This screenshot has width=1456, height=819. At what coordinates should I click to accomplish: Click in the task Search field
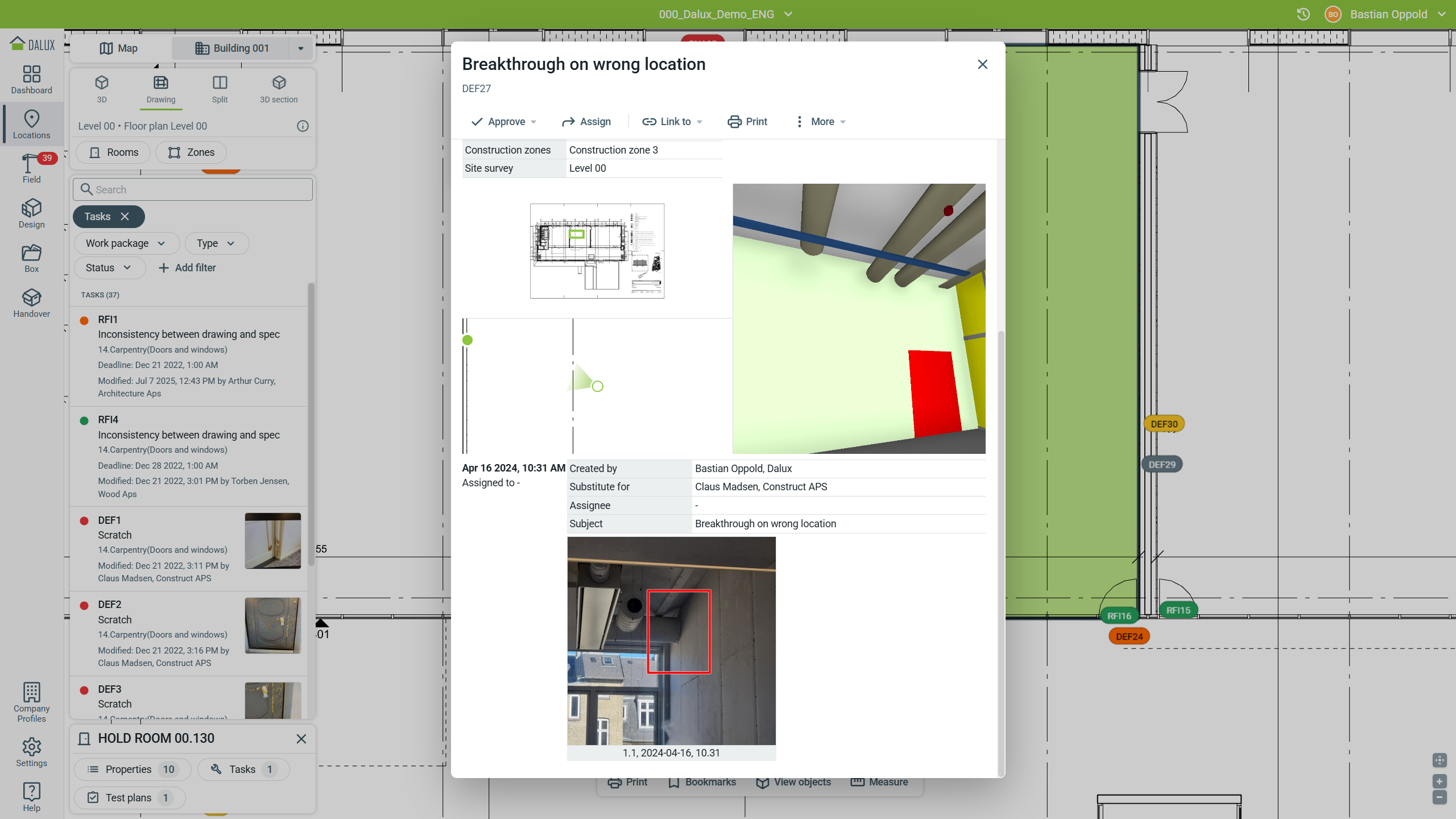193,189
